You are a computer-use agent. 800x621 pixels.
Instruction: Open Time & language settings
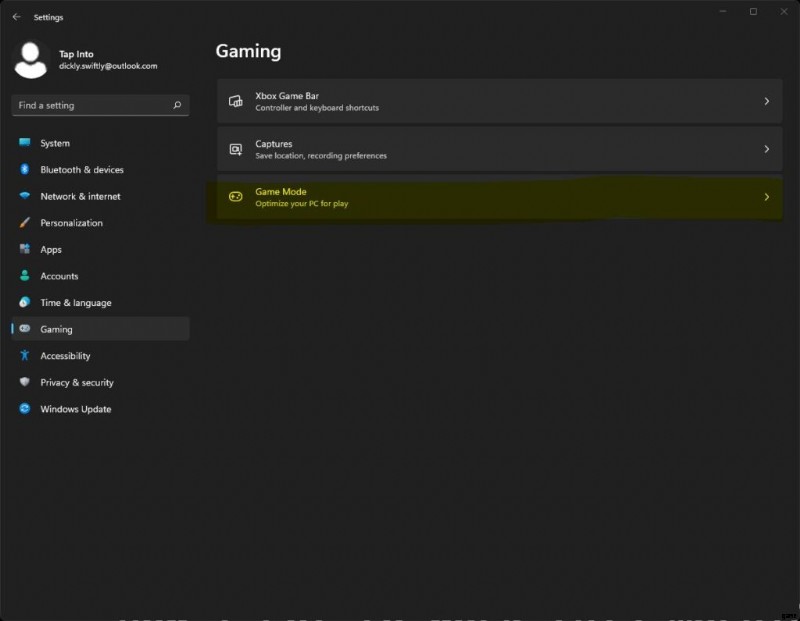pos(101,302)
